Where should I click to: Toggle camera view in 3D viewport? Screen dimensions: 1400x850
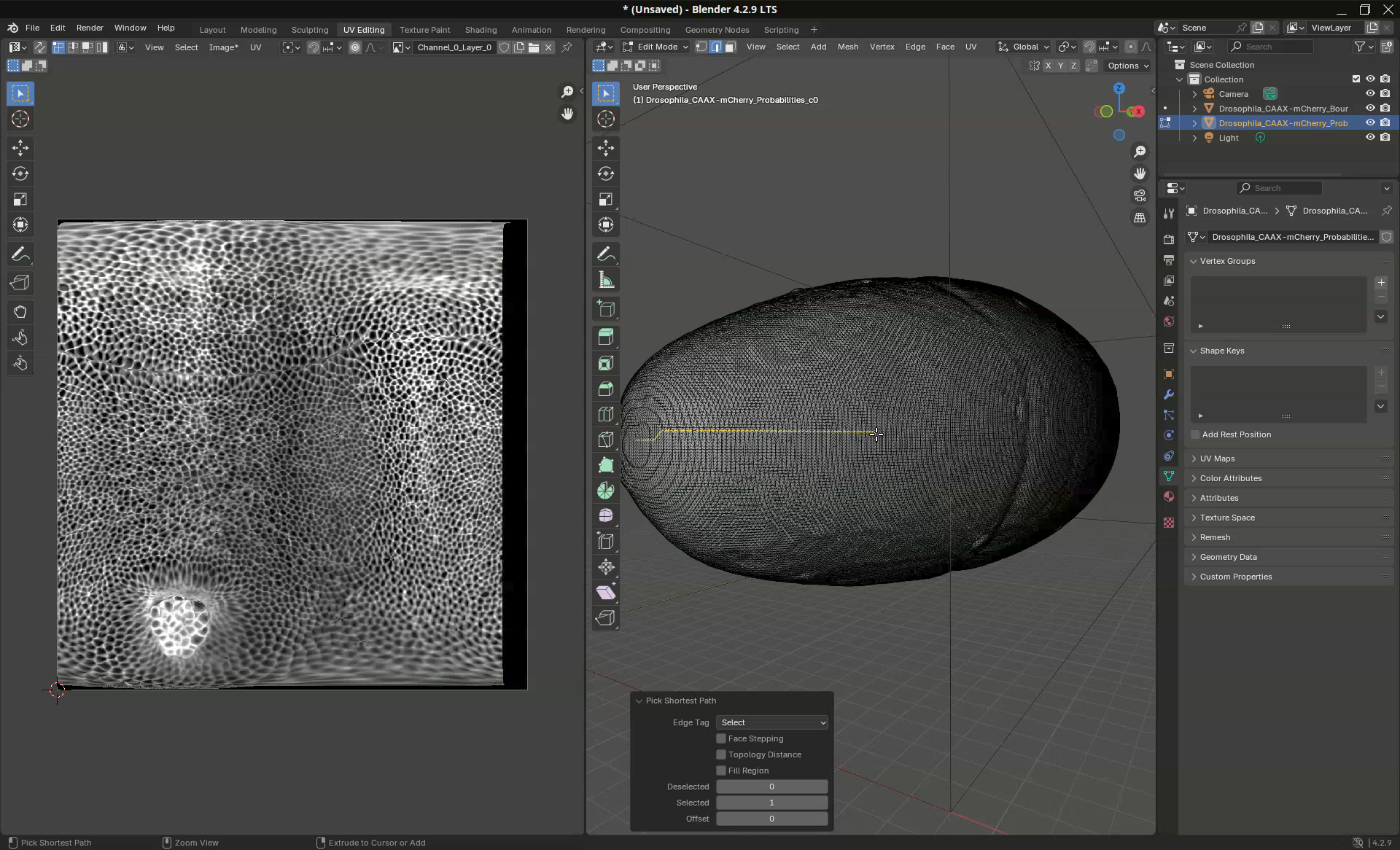1139,195
